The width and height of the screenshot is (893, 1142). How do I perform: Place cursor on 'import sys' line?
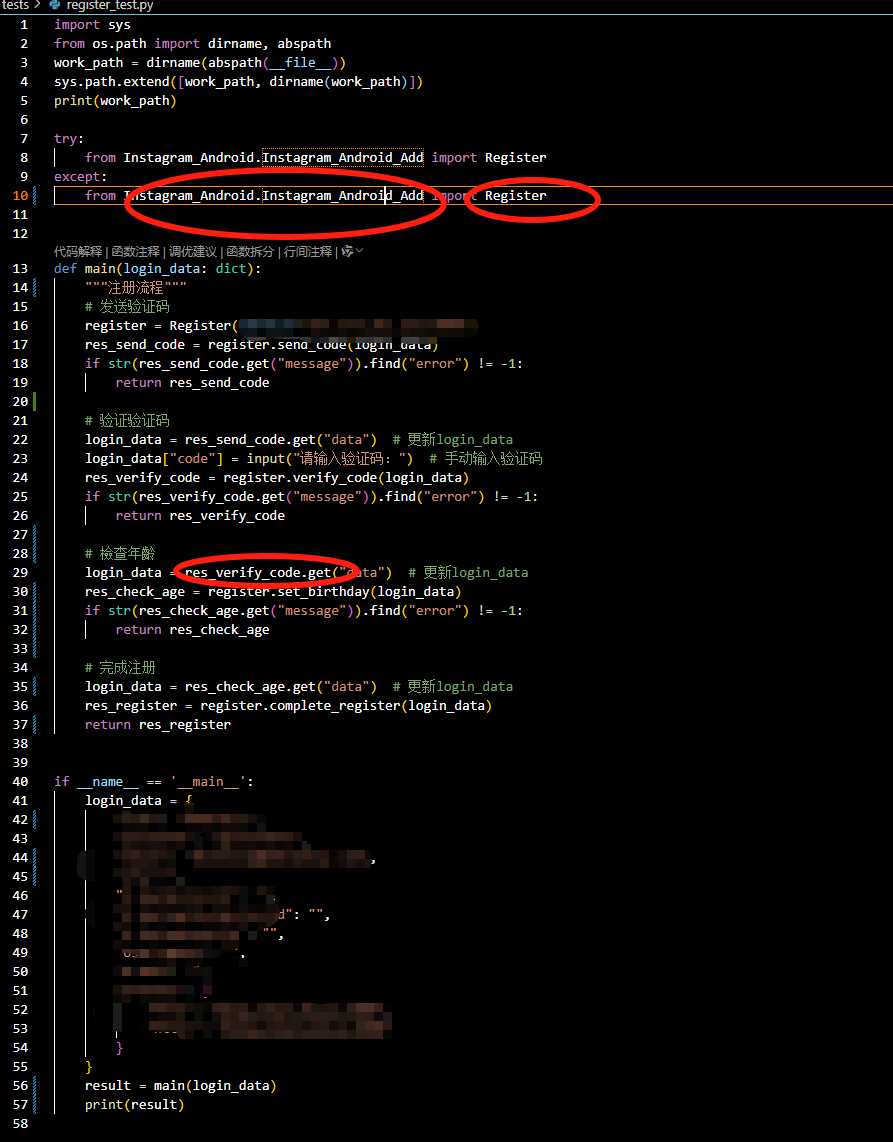93,25
